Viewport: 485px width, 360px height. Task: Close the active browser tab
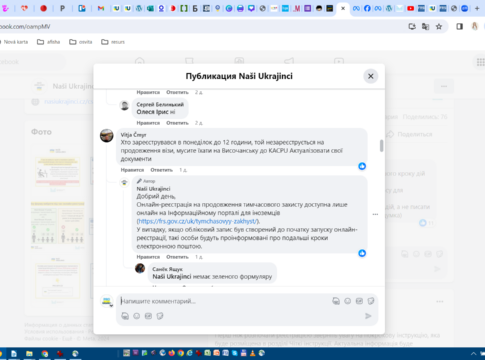click(x=343, y=8)
